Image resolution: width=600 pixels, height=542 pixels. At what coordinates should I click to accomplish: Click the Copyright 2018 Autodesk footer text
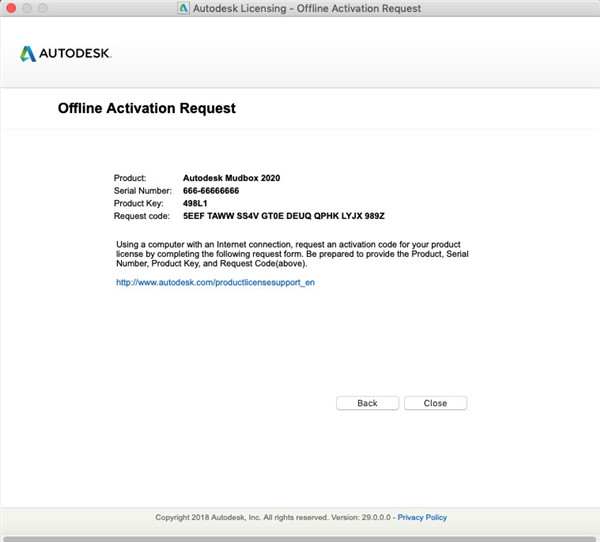[274, 517]
